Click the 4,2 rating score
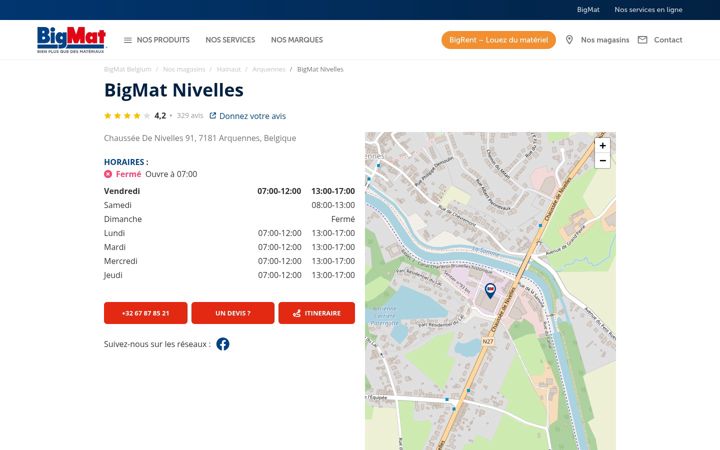 (x=160, y=116)
